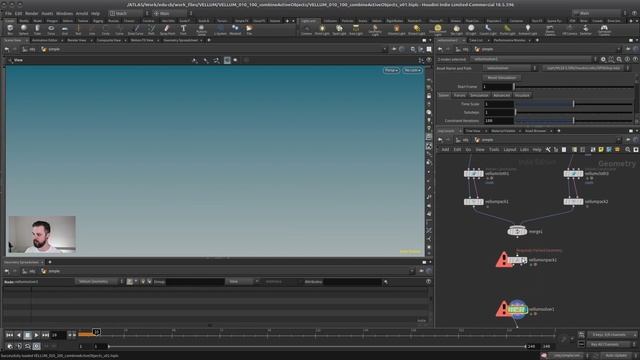The width and height of the screenshot is (640, 360).
Task: Jump to first frame button
Action: point(9,335)
